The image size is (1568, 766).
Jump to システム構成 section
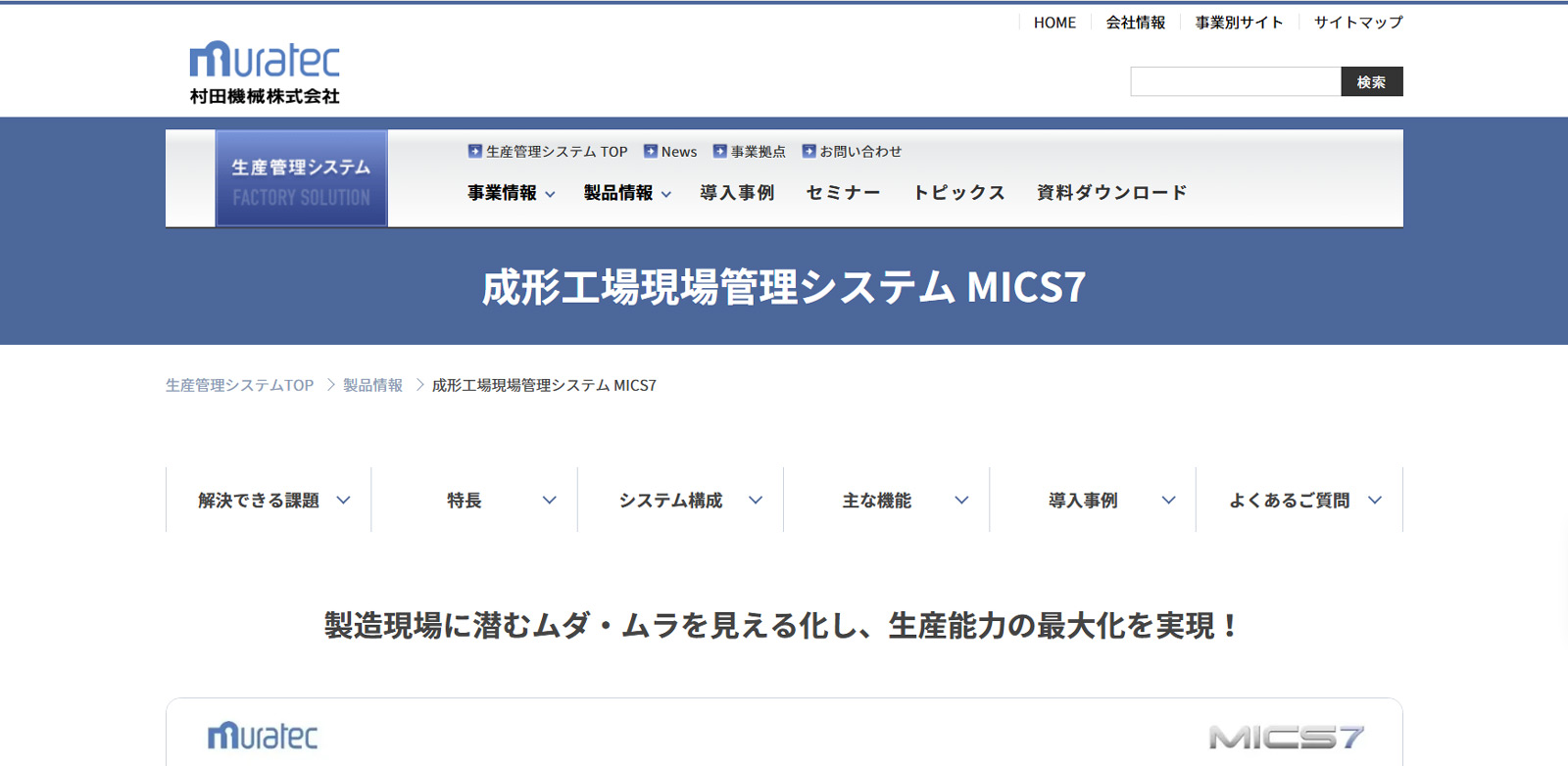coord(681,500)
